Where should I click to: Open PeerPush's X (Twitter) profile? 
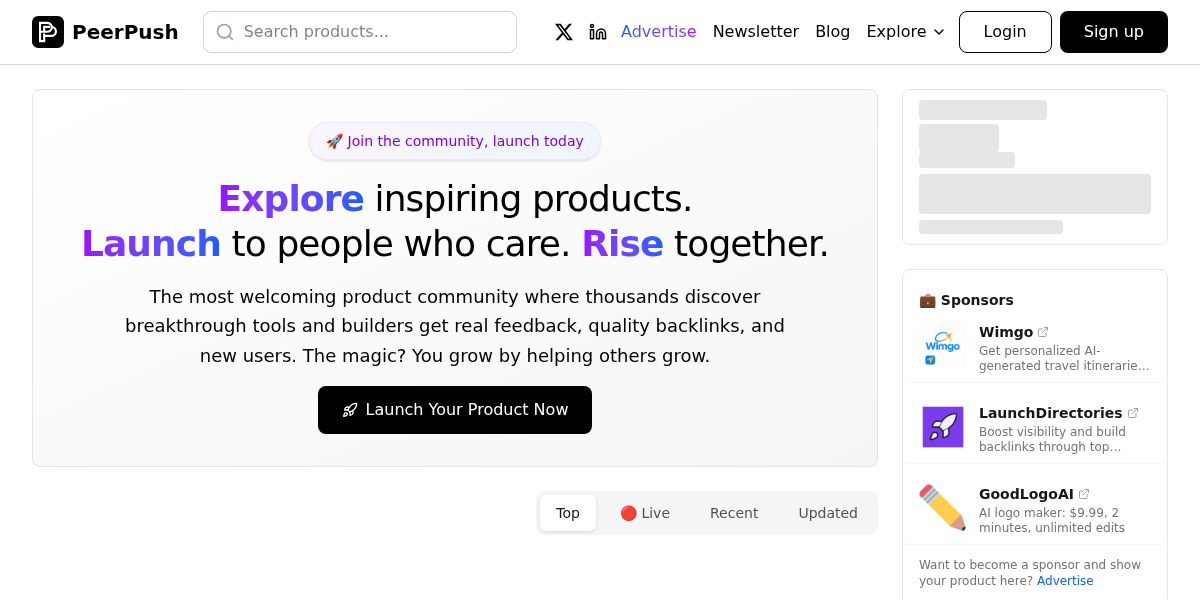click(563, 31)
